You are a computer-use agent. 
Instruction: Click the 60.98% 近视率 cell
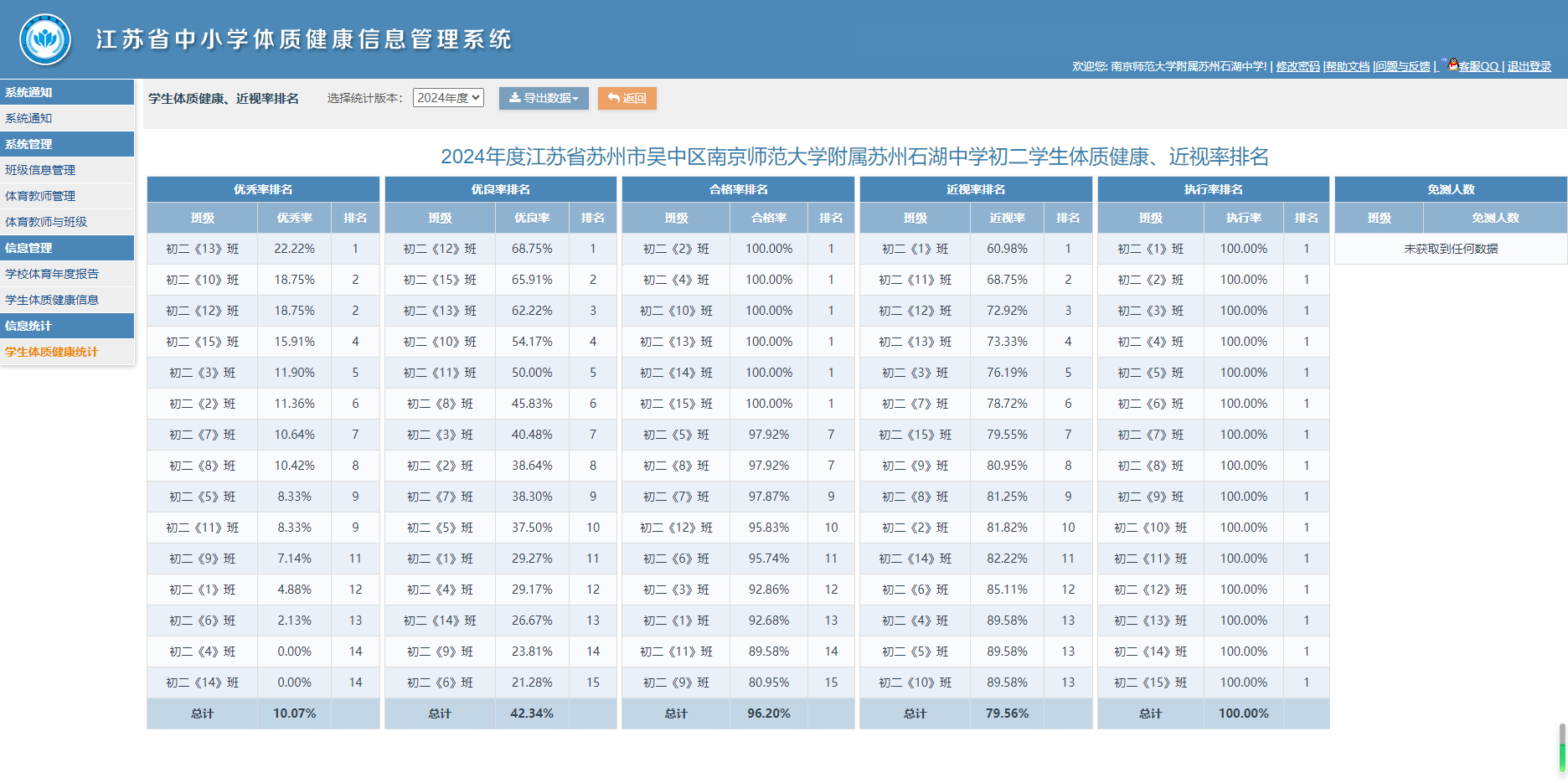1007,249
